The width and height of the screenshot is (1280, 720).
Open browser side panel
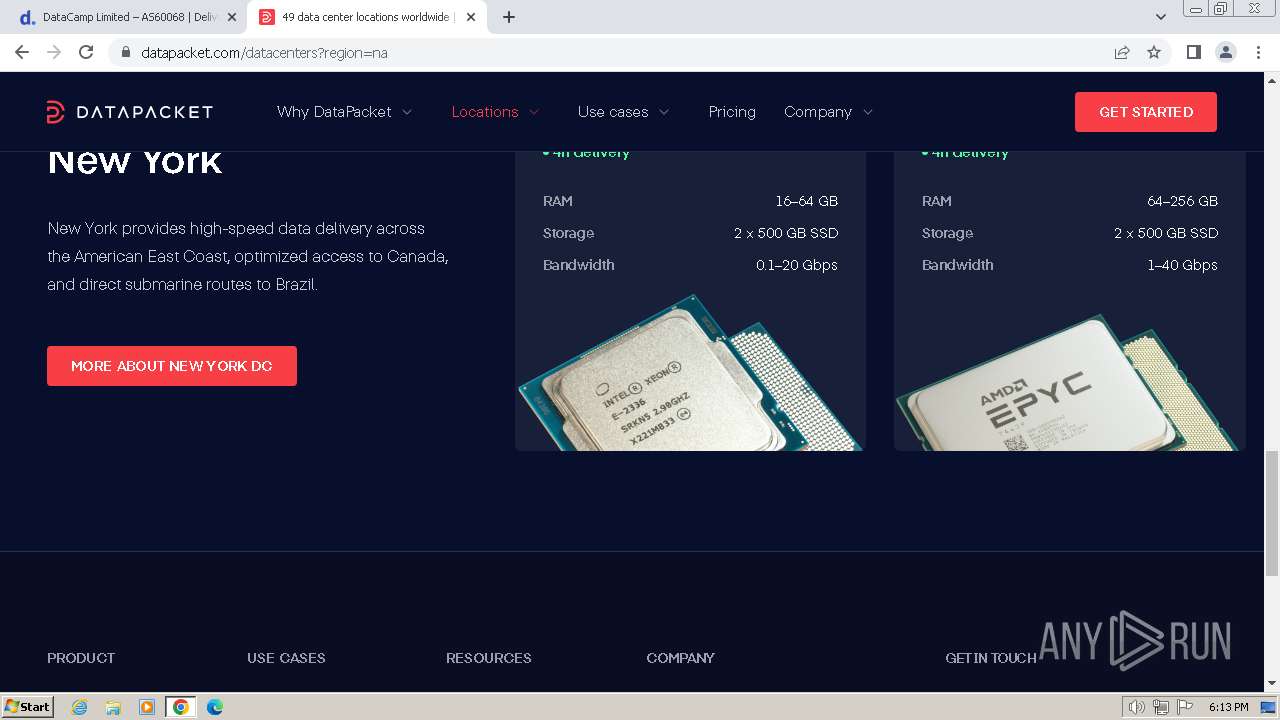pos(1193,52)
